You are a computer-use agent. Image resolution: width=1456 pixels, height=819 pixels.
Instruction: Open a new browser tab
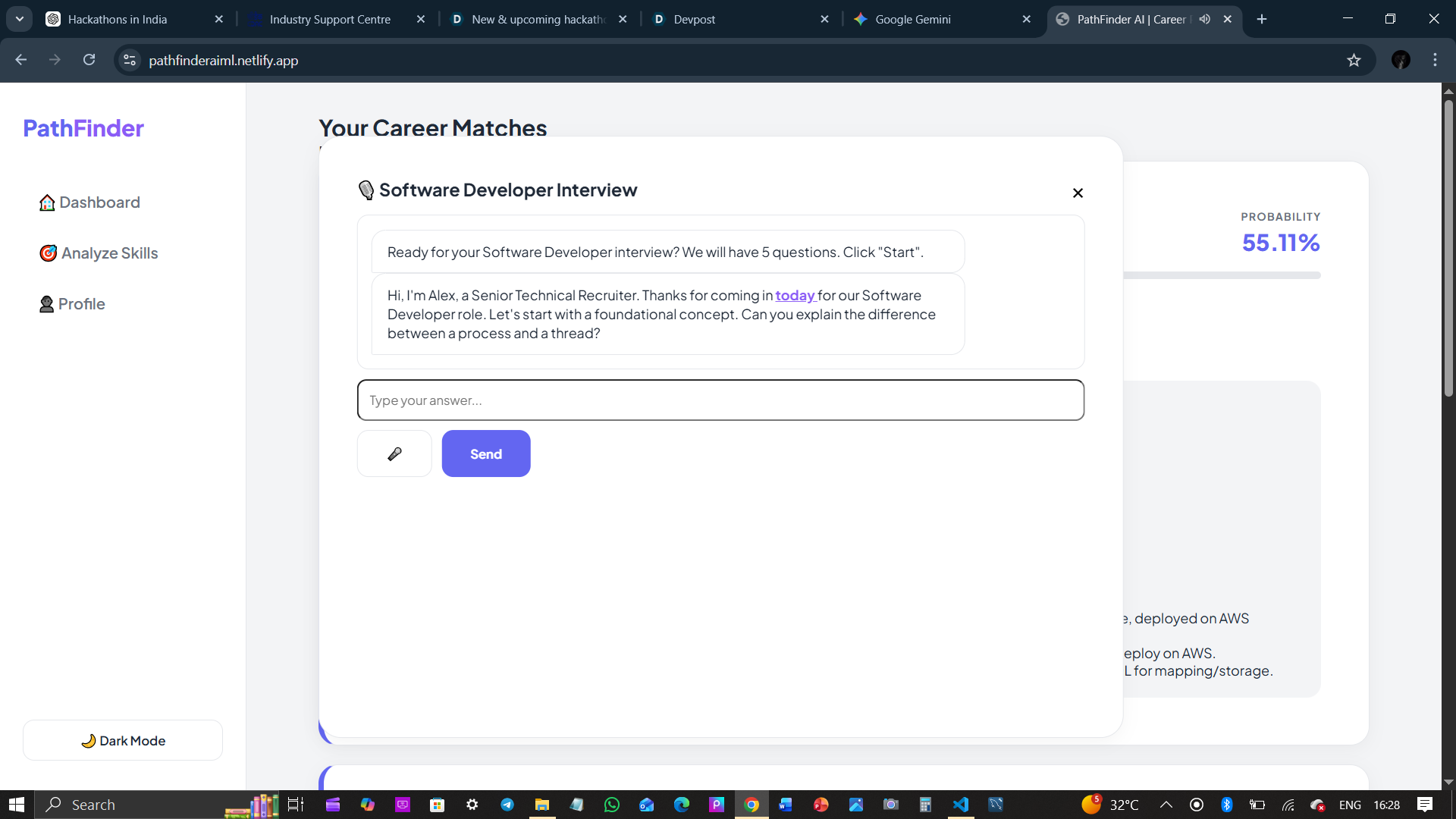coord(1262,19)
